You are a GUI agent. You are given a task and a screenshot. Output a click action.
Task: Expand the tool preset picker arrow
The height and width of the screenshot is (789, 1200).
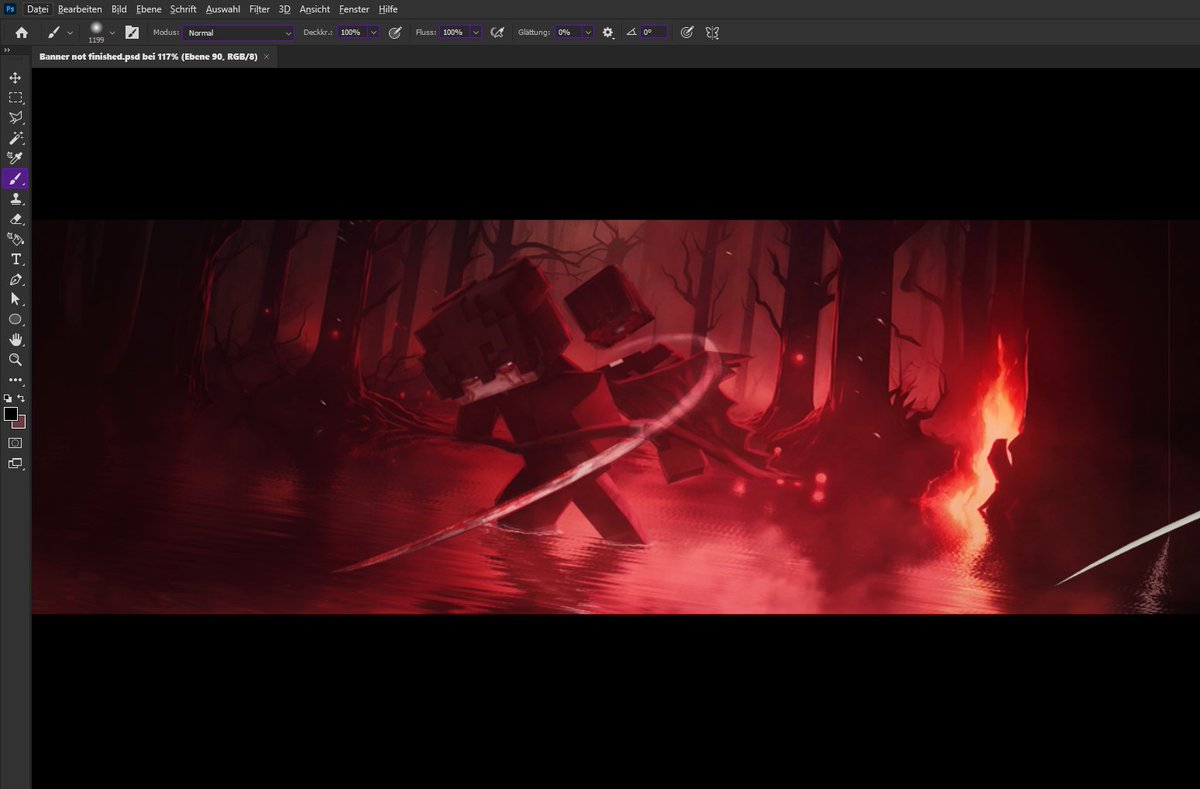70,33
